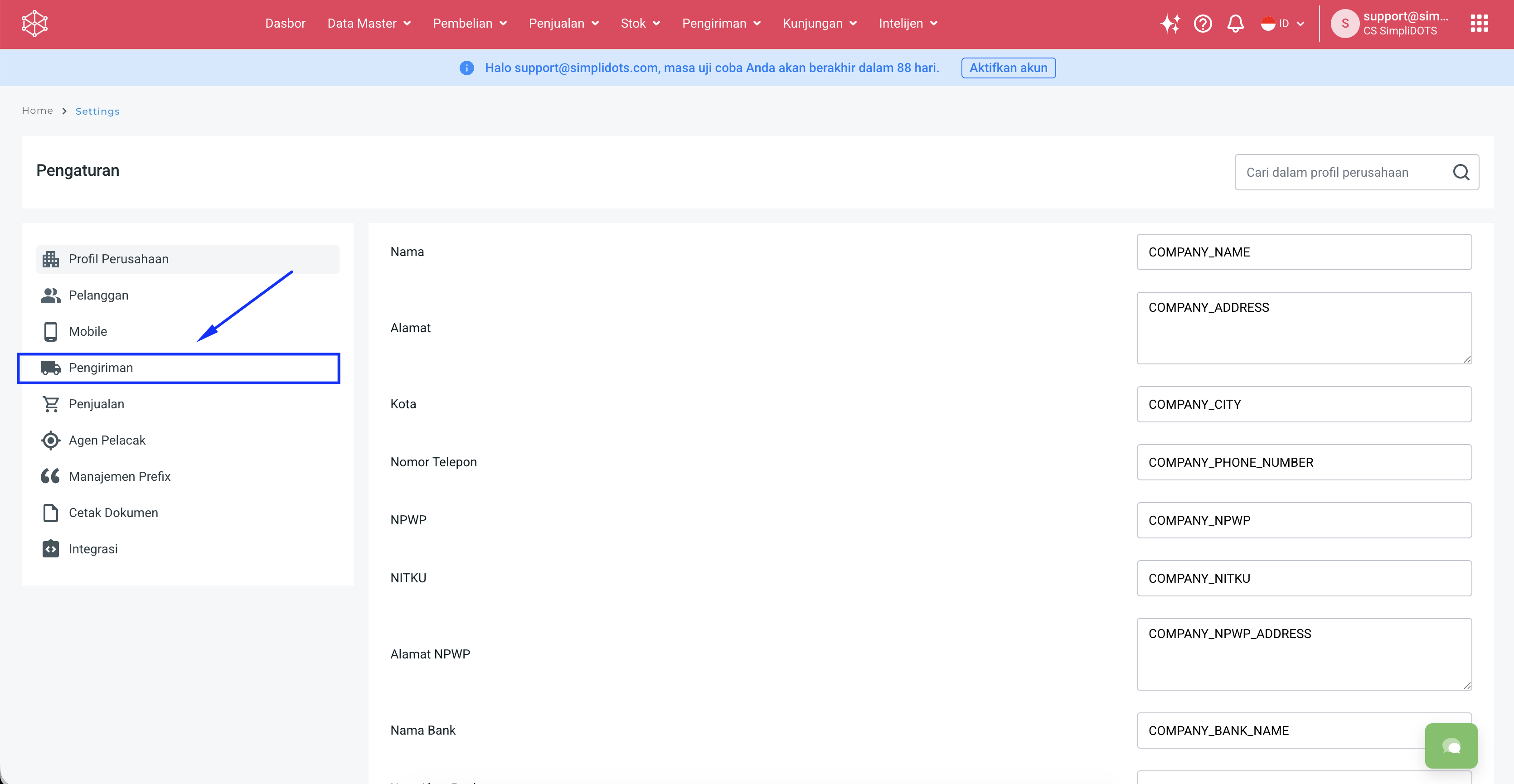This screenshot has width=1514, height=784.
Task: Open the apps grid menu icon
Action: click(1479, 24)
